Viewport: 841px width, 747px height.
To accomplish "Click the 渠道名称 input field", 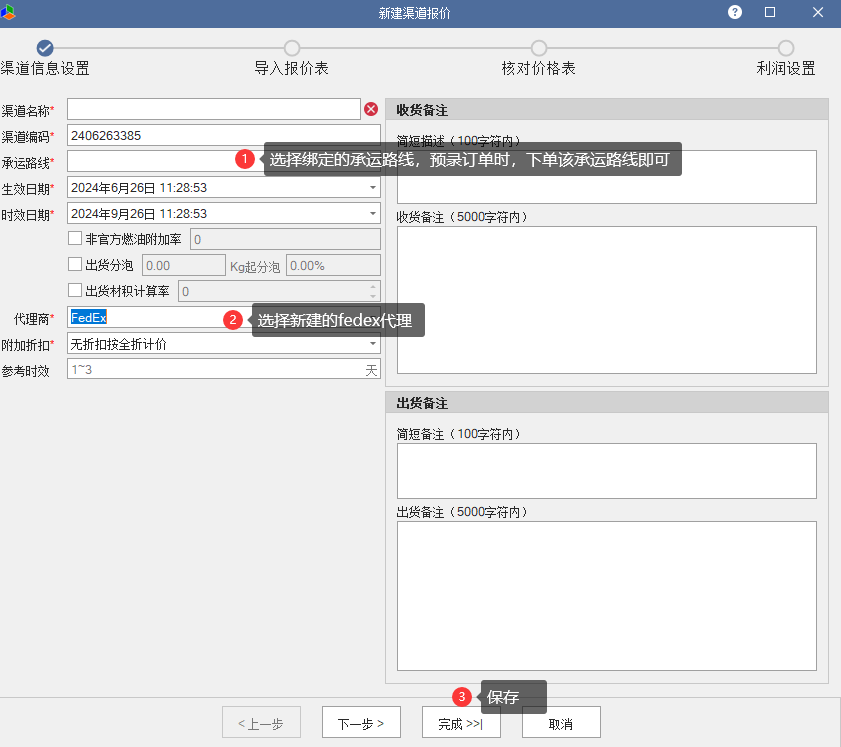I will coord(213,109).
